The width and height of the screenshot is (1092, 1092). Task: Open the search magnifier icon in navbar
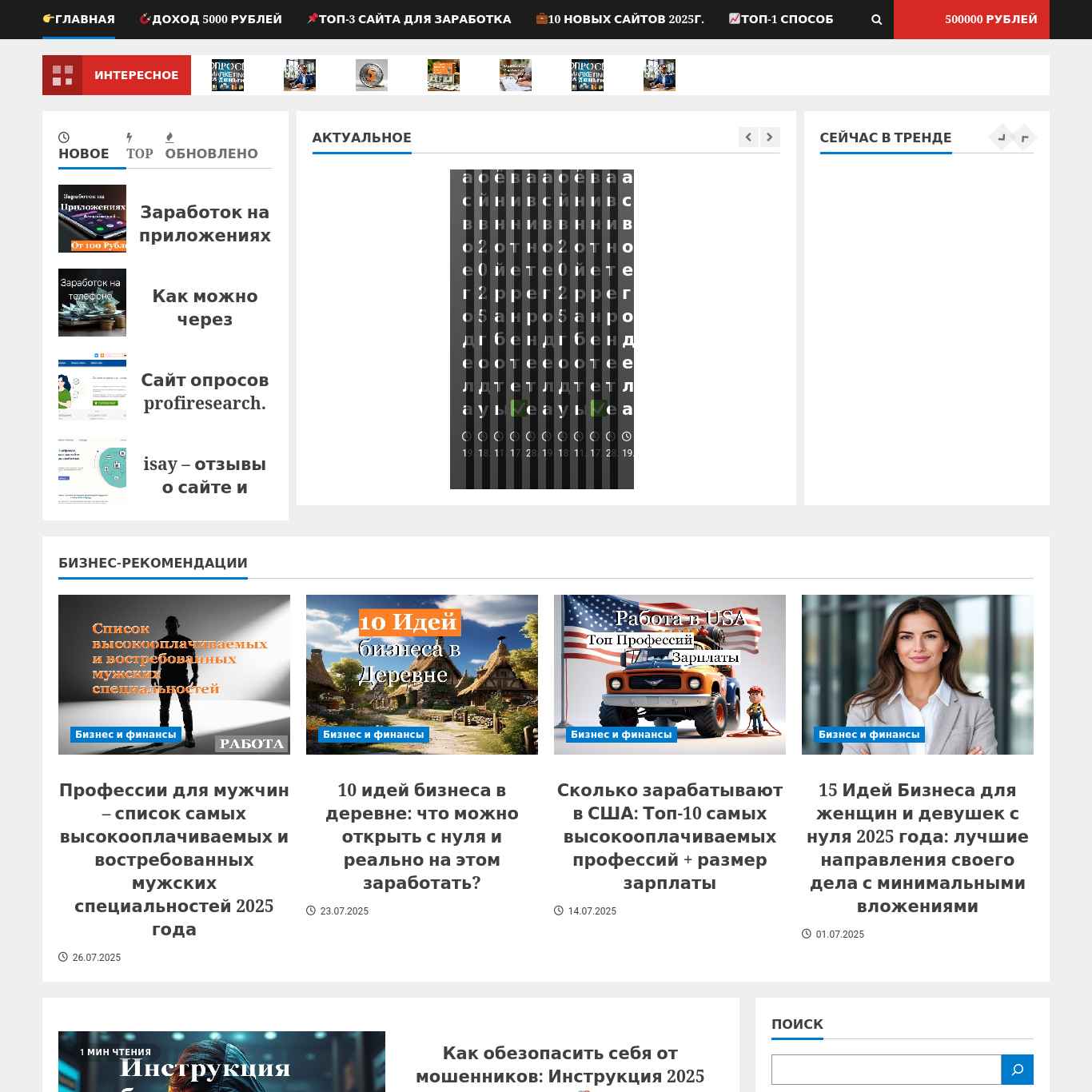(x=876, y=19)
